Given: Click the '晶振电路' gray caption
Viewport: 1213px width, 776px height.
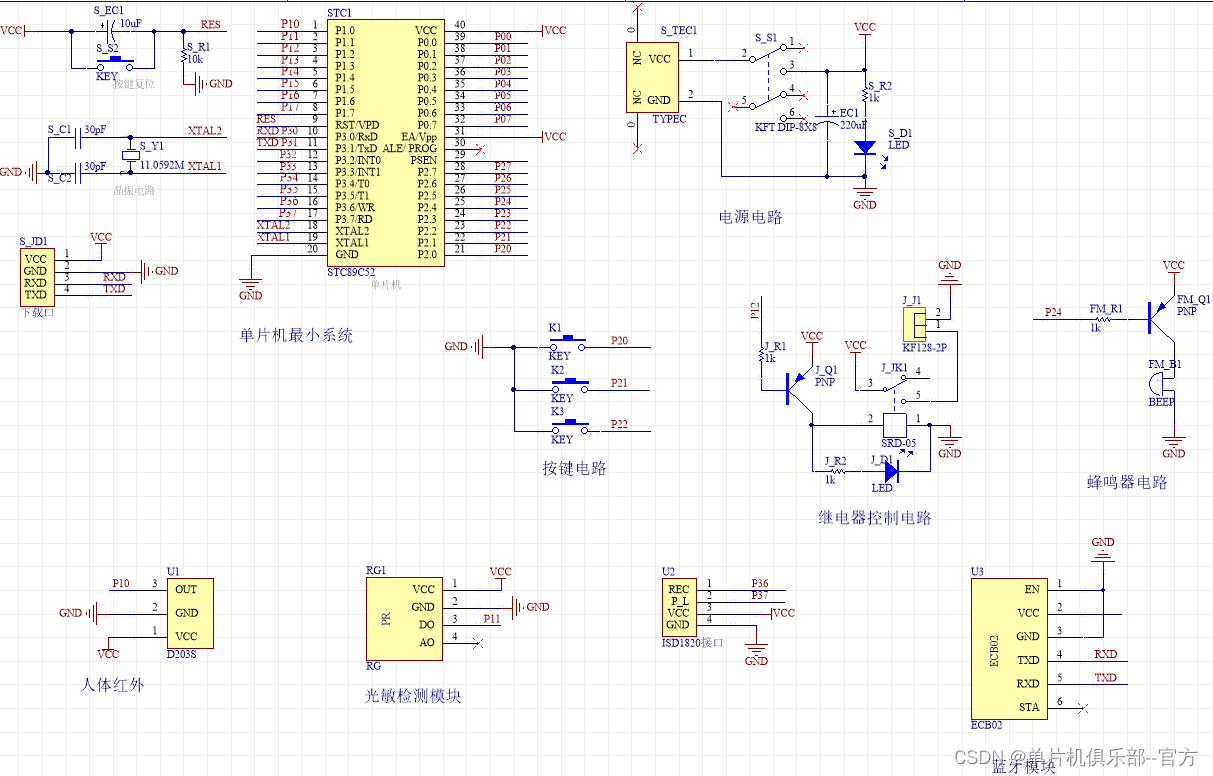Looking at the screenshot, I should (134, 190).
